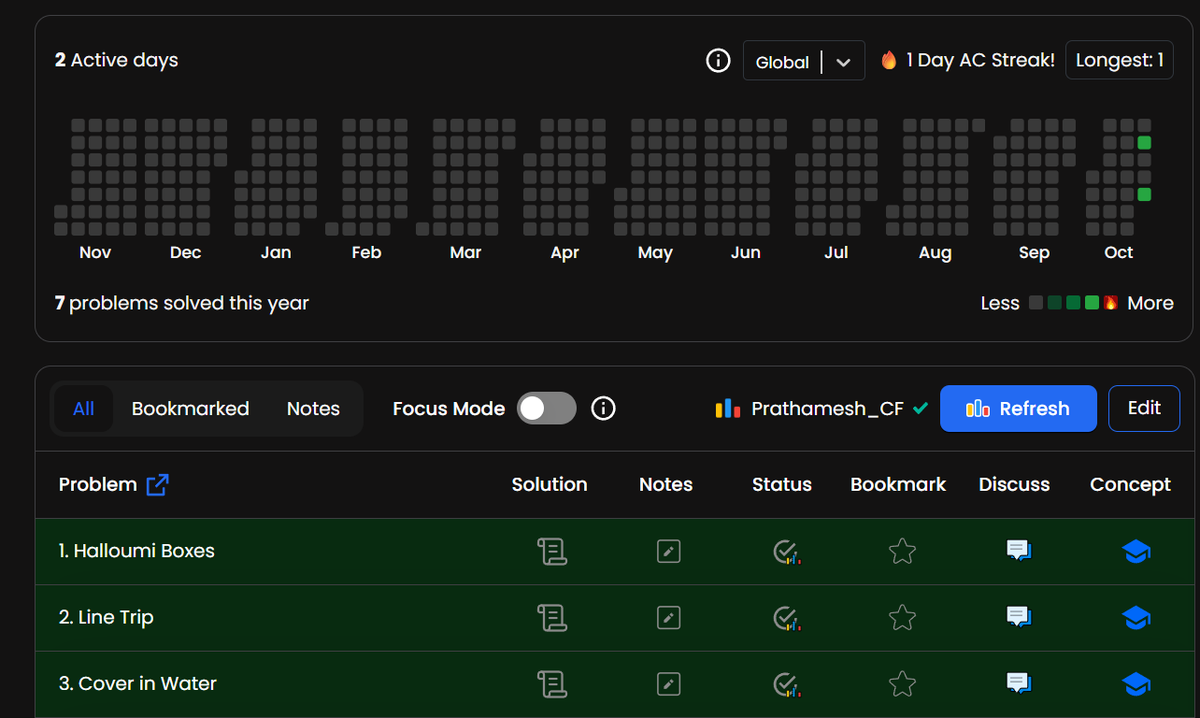This screenshot has width=1200, height=718.
Task: Open the concept for Halloumi Boxes
Action: pos(1136,551)
